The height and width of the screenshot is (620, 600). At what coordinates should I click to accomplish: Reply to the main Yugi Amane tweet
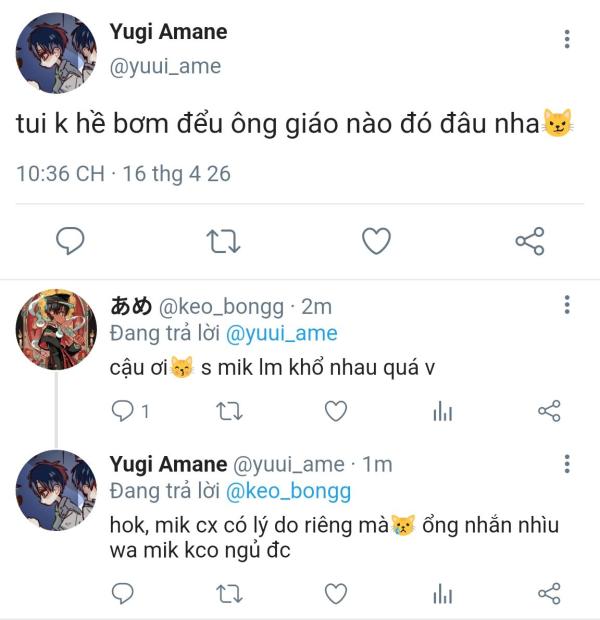(70, 240)
